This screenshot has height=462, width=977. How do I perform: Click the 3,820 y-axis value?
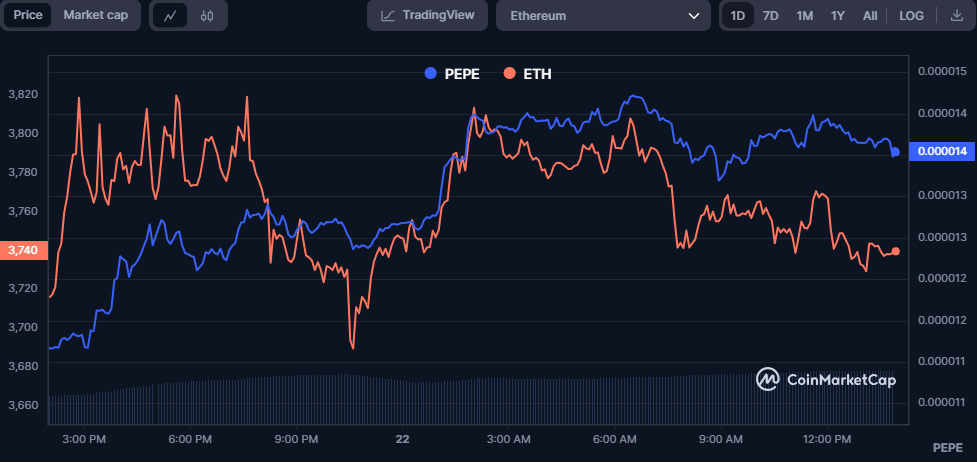click(x=23, y=94)
